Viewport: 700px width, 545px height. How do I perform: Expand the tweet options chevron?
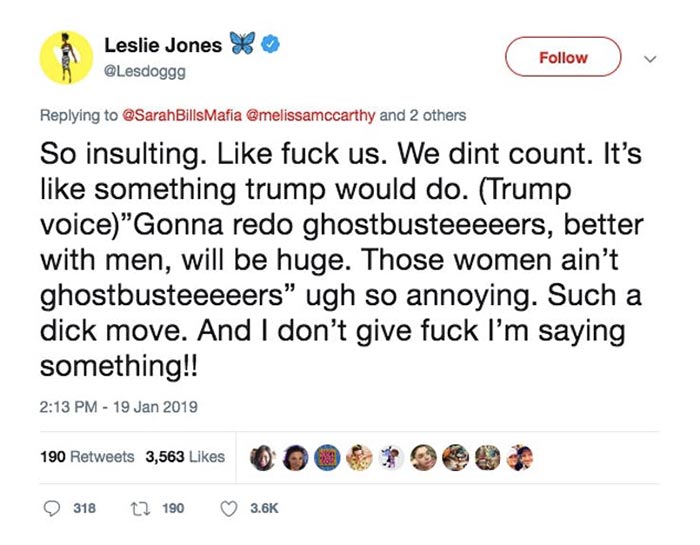tap(651, 58)
